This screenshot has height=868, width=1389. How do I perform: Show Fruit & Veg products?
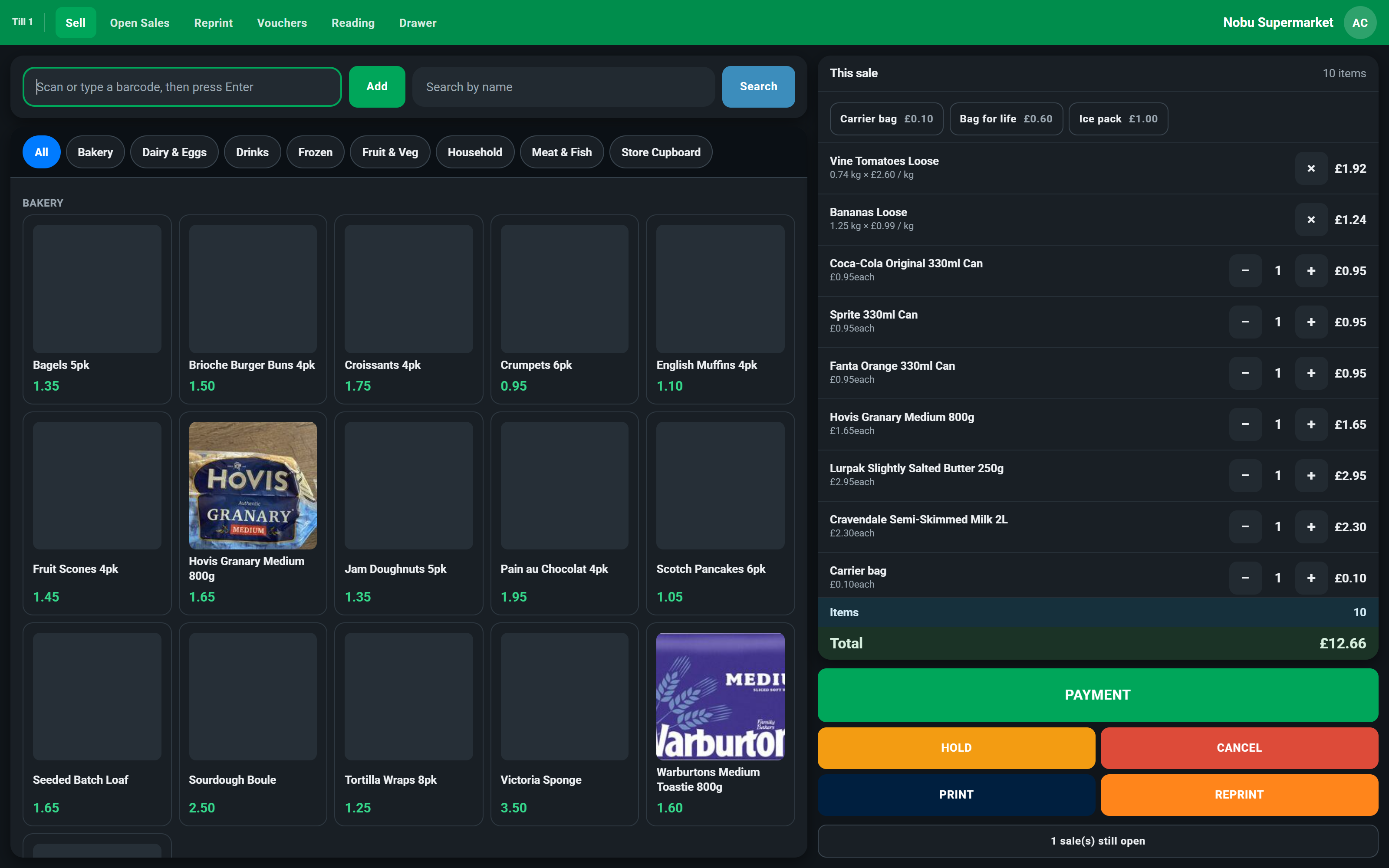(x=390, y=152)
